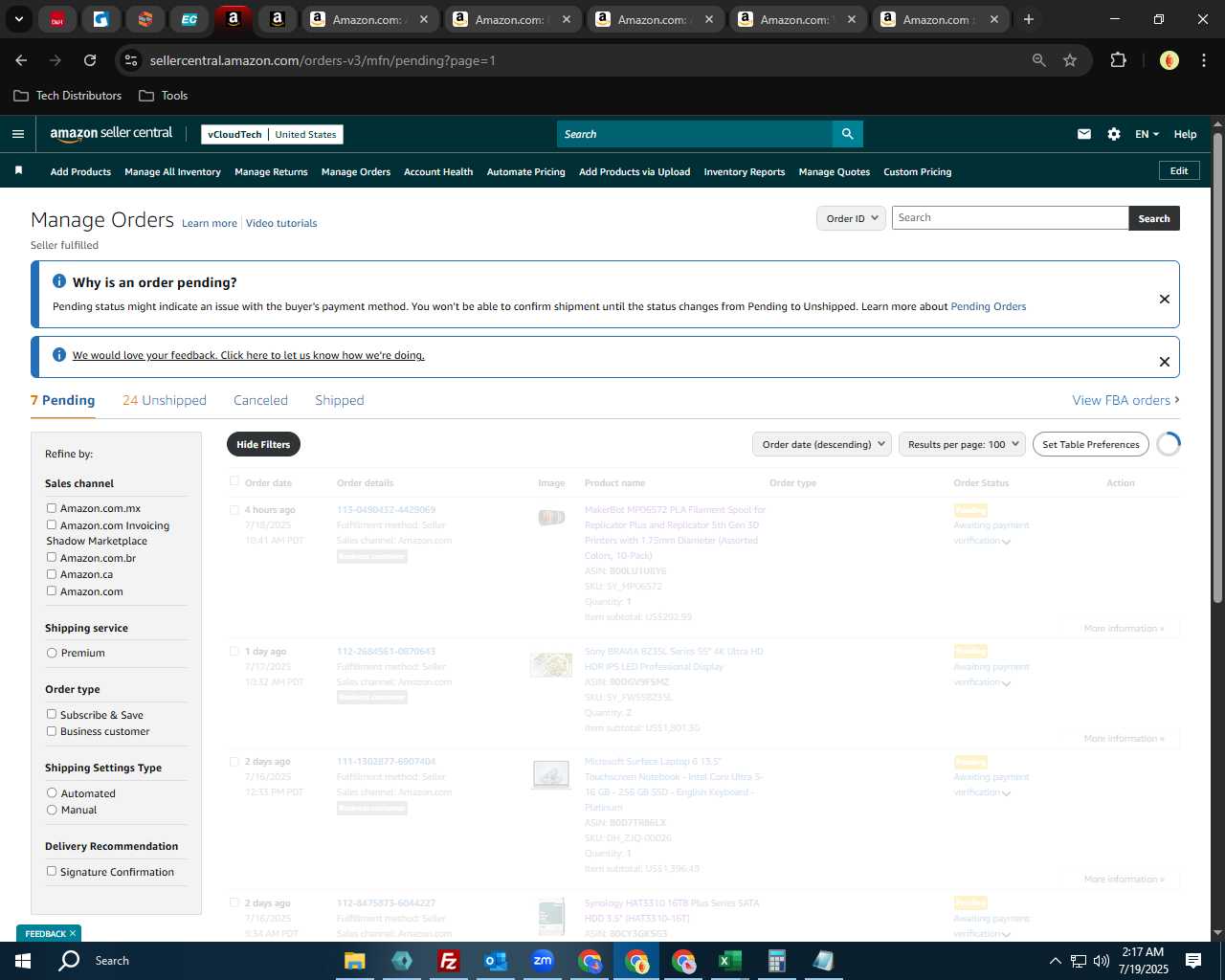
Task: Close the FEEDBACK tab at bottom left
Action: (x=72, y=933)
